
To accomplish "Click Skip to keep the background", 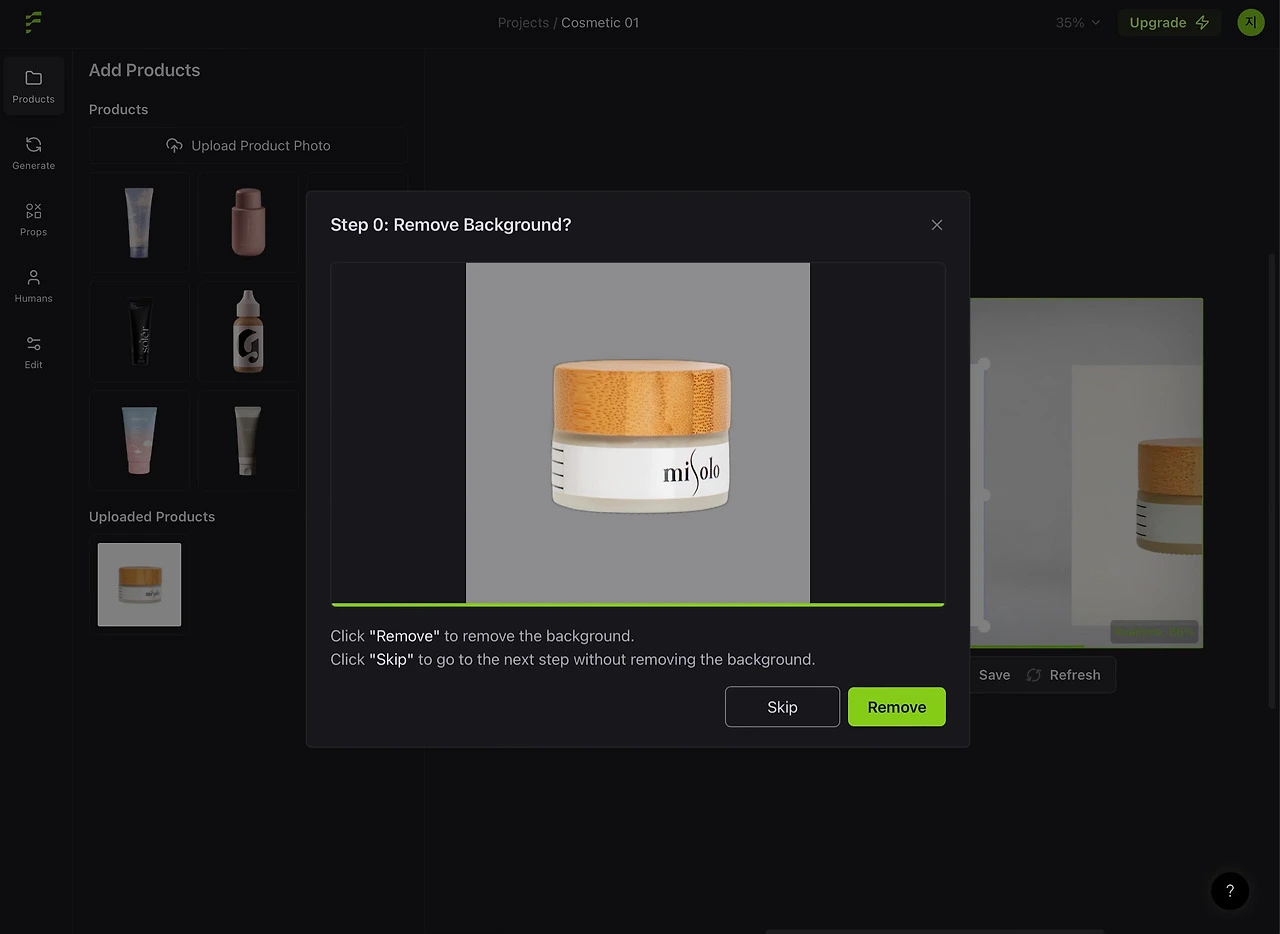I will click(x=782, y=707).
